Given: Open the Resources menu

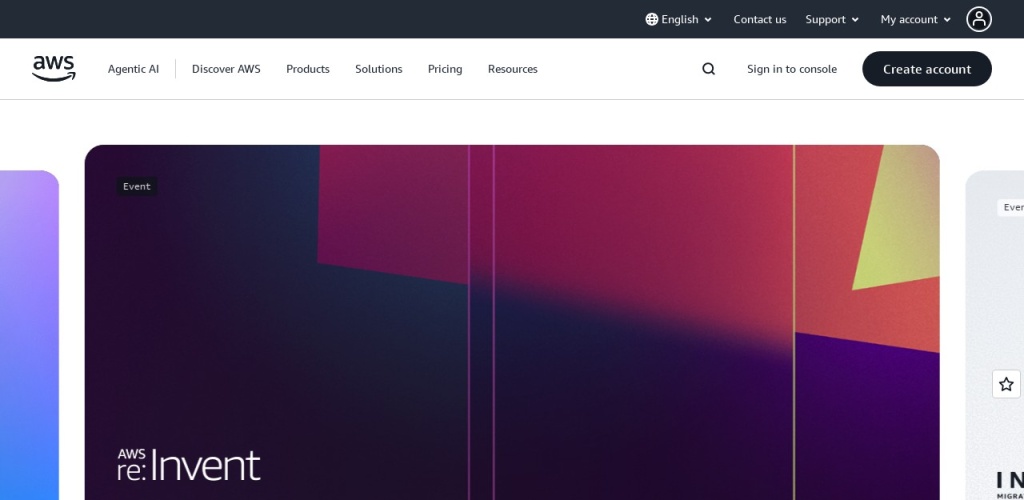Looking at the screenshot, I should pos(513,69).
